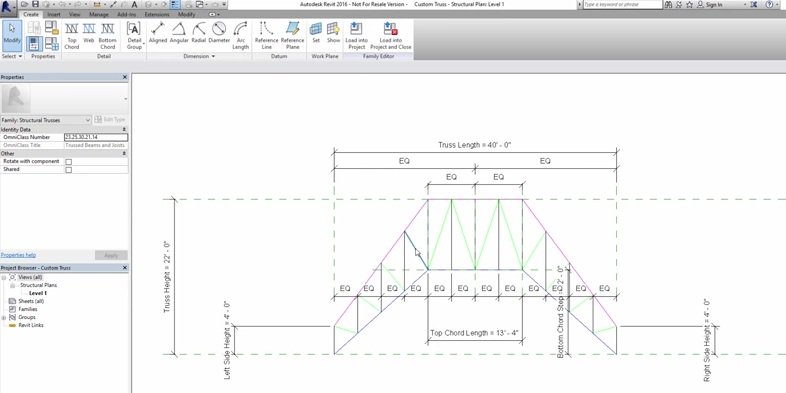Open Family: Structural Trusses dropdown
This screenshot has width=786, height=393.
click(46, 120)
